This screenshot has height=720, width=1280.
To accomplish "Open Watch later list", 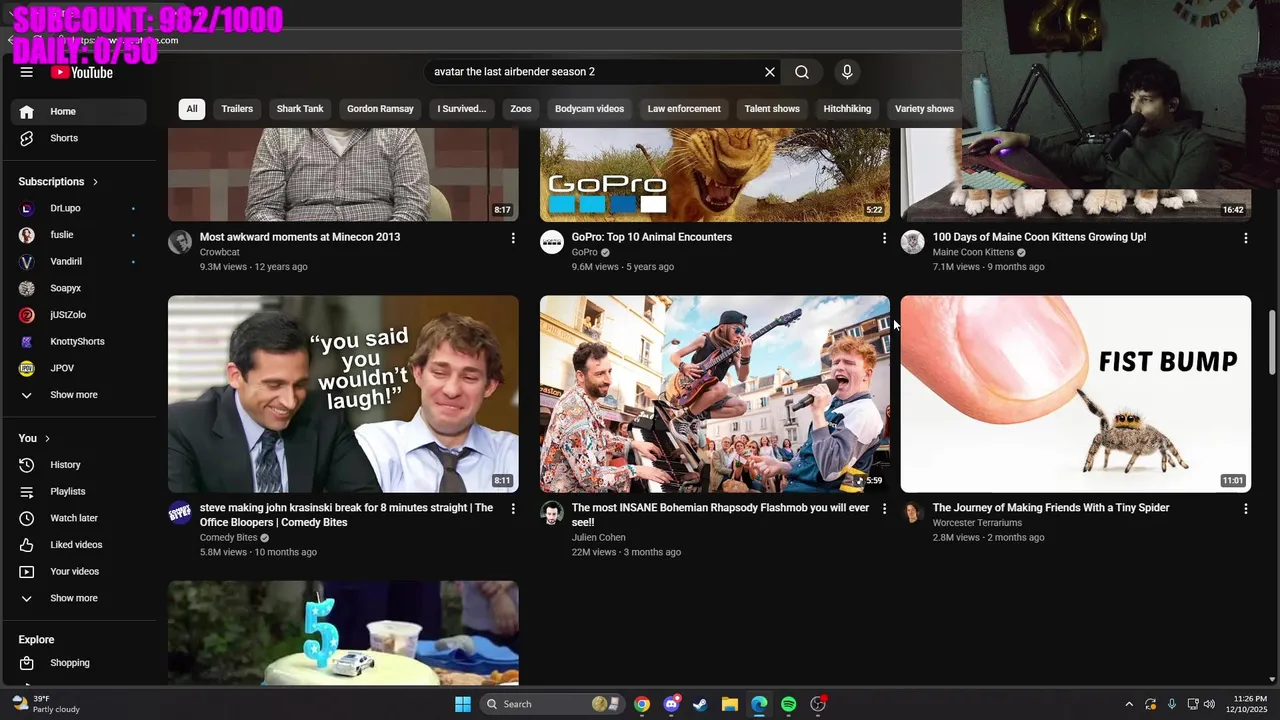I will point(80,518).
